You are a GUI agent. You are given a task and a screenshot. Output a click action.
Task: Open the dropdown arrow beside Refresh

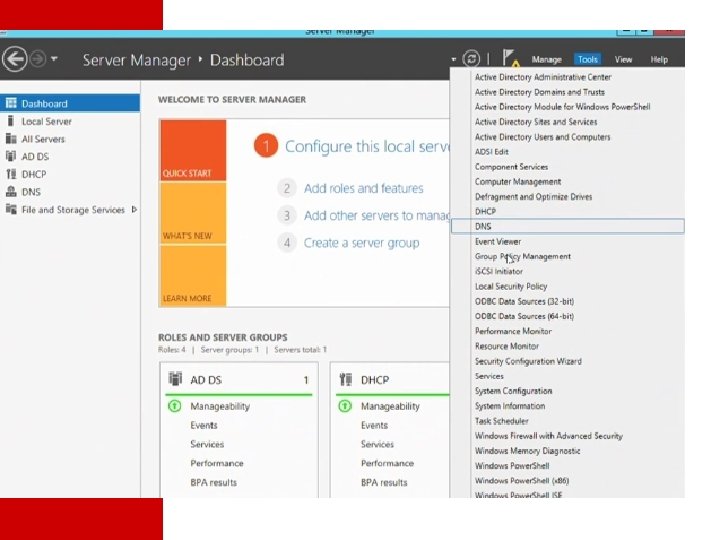454,59
